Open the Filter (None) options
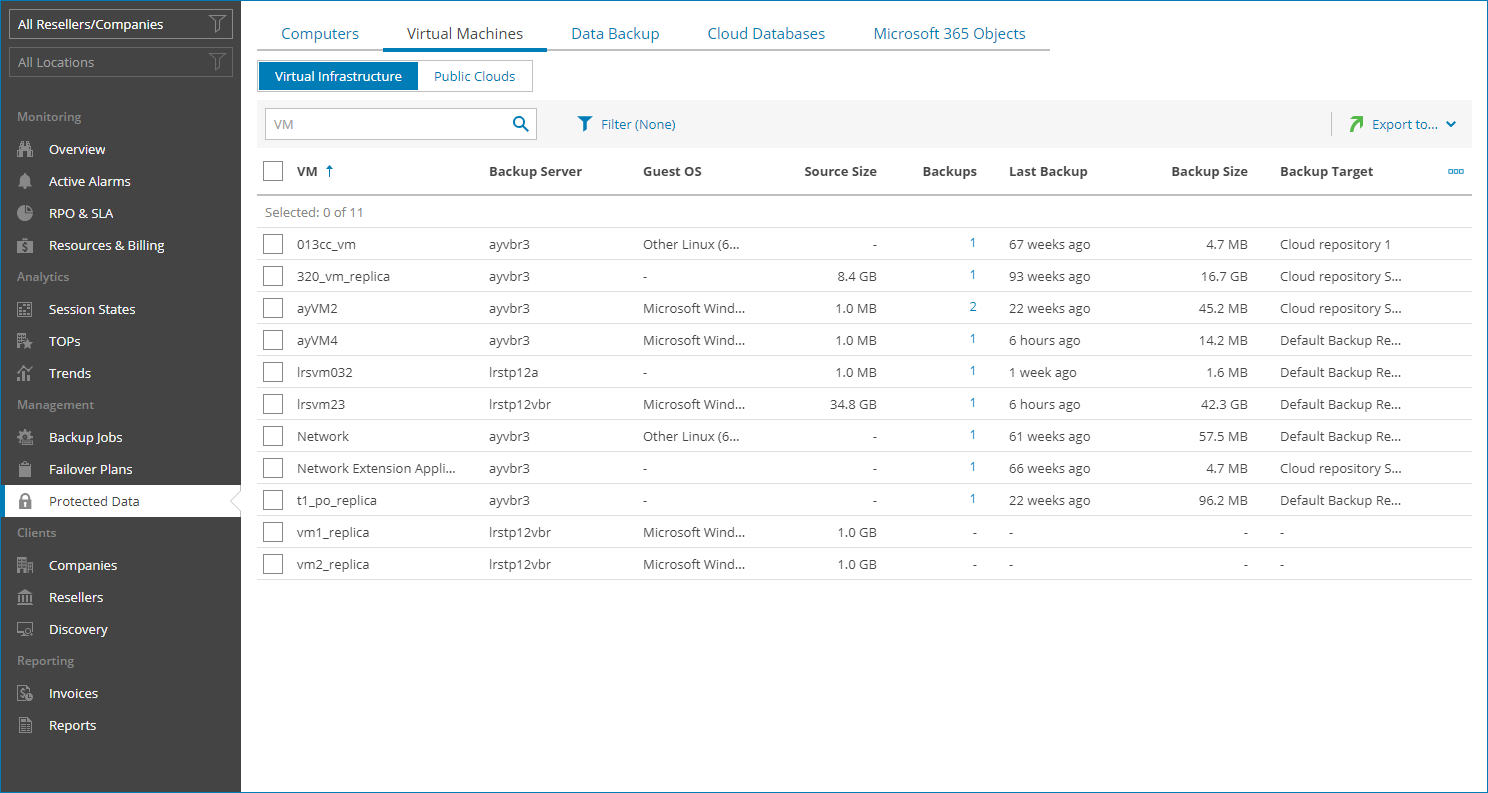 tap(627, 124)
